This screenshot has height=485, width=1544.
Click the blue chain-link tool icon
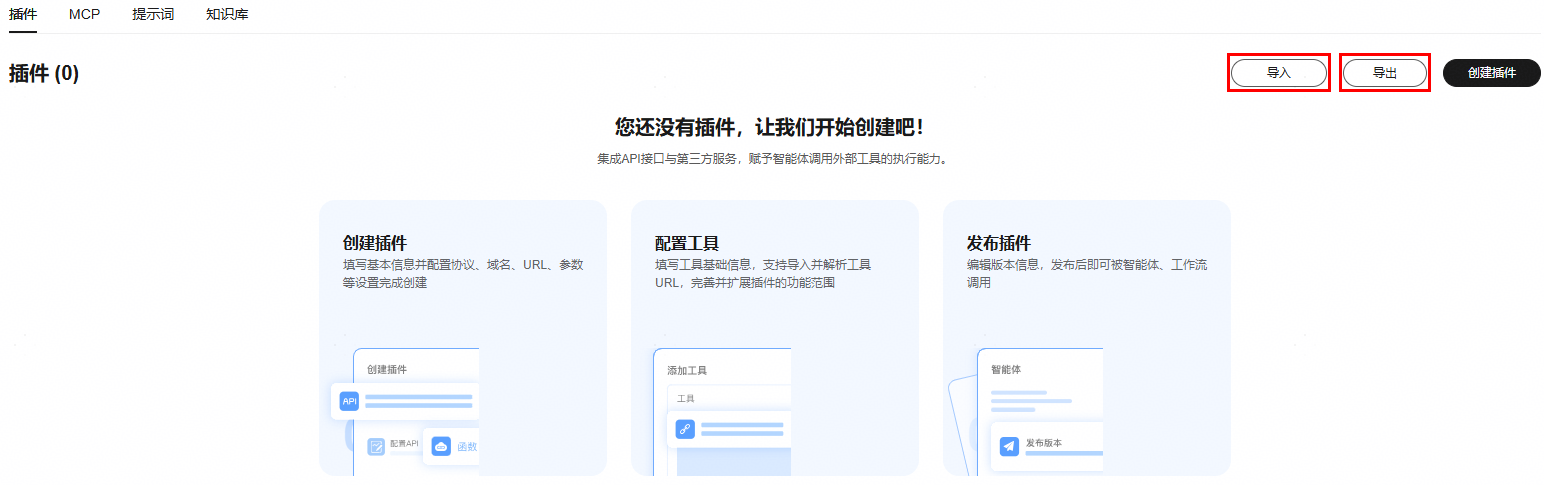click(685, 429)
